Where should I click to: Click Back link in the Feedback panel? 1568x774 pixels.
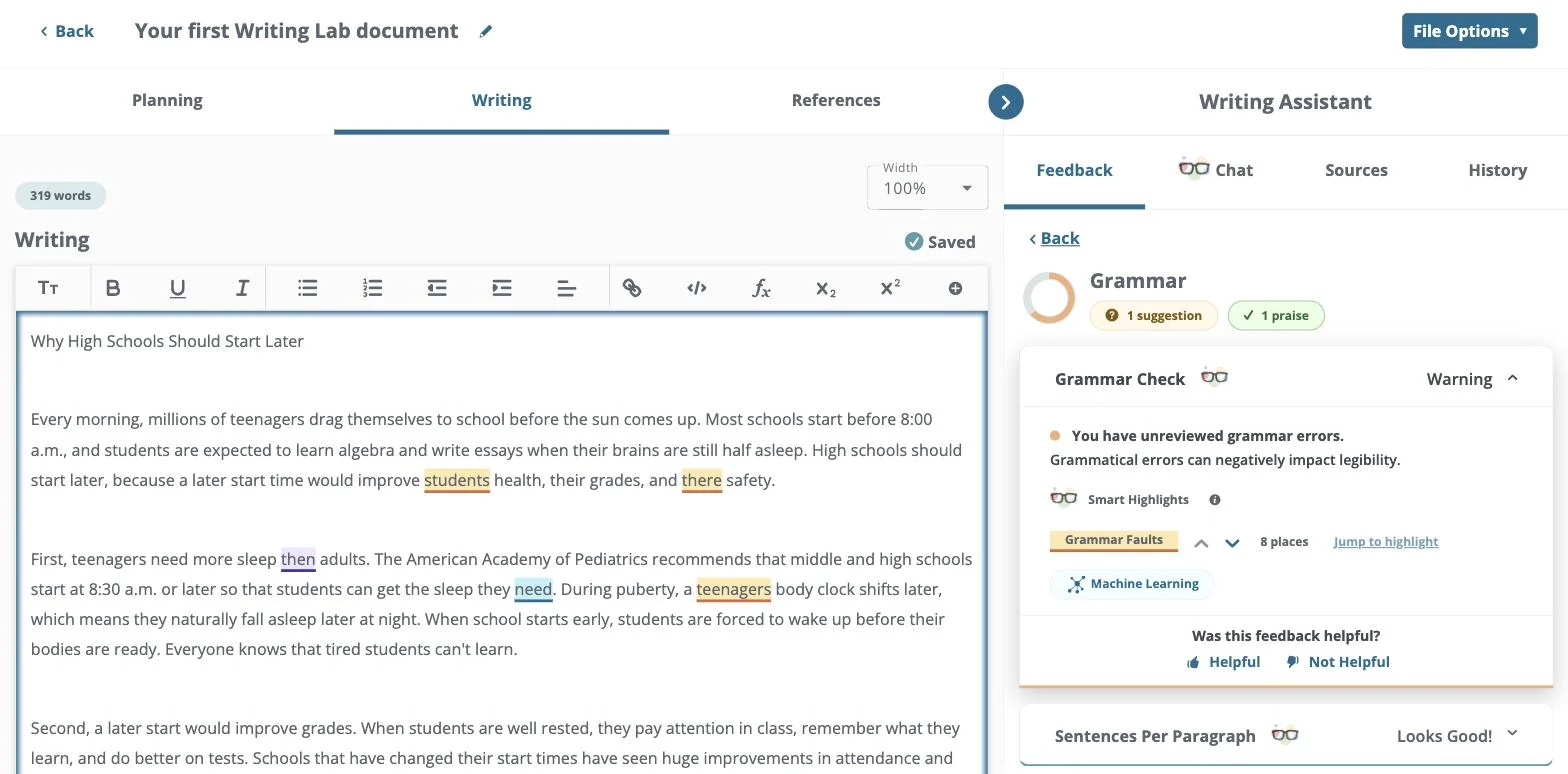tap(1054, 238)
